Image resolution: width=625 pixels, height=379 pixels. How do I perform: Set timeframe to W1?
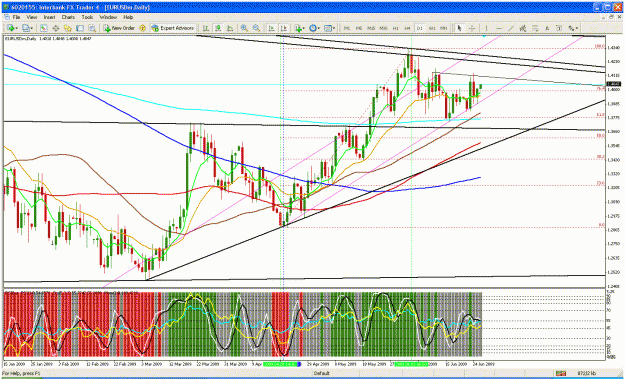432,28
